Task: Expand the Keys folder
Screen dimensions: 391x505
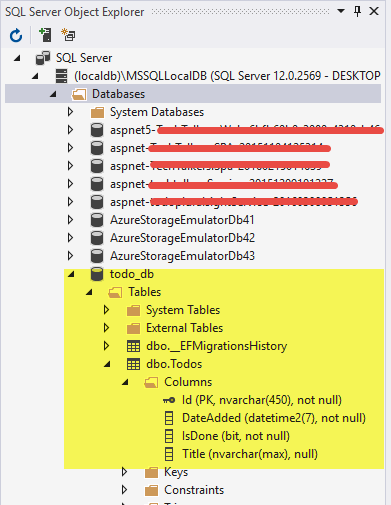Action: pos(124,472)
